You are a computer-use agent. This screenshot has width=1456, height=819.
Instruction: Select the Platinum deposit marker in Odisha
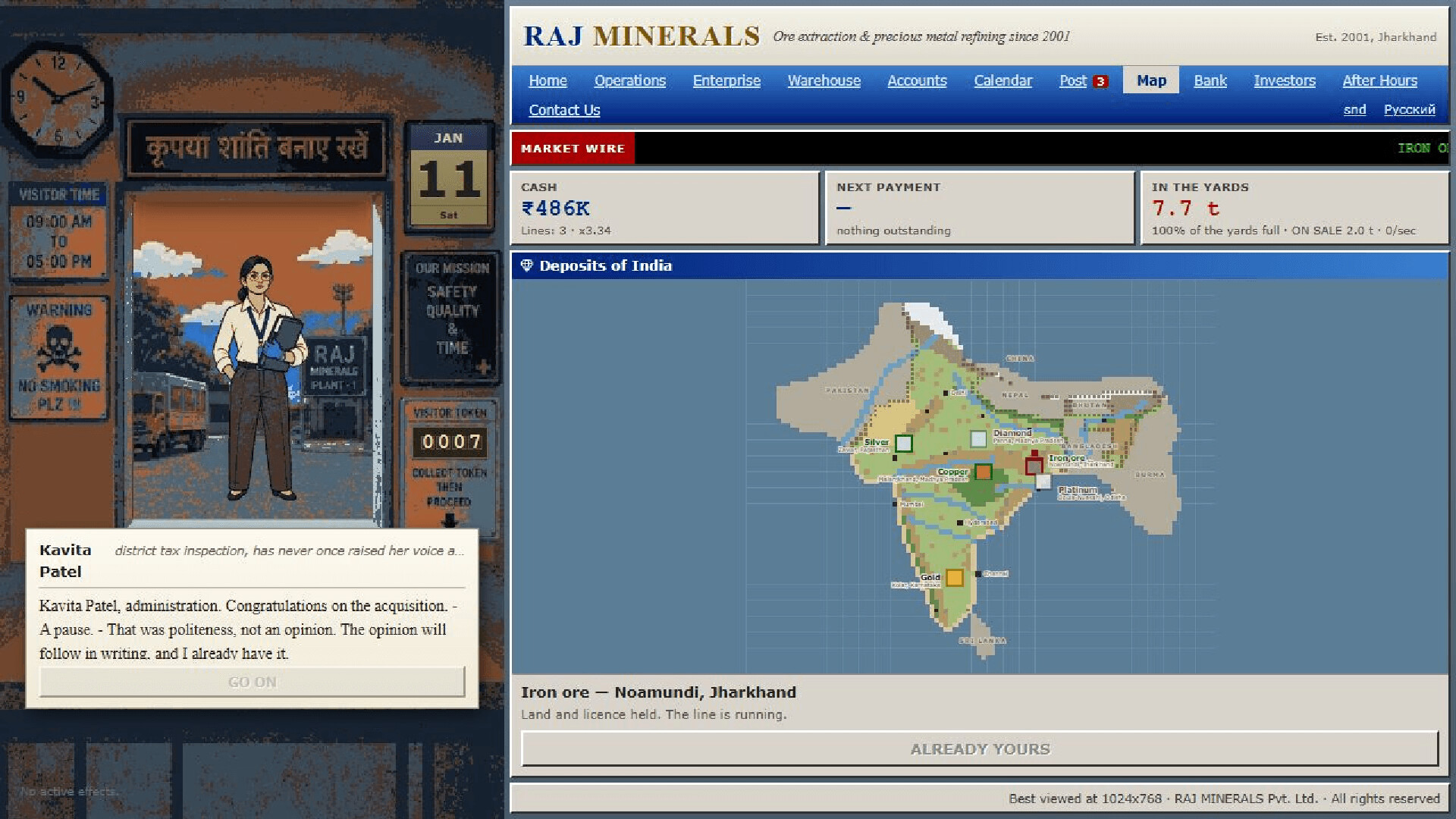(x=1043, y=482)
